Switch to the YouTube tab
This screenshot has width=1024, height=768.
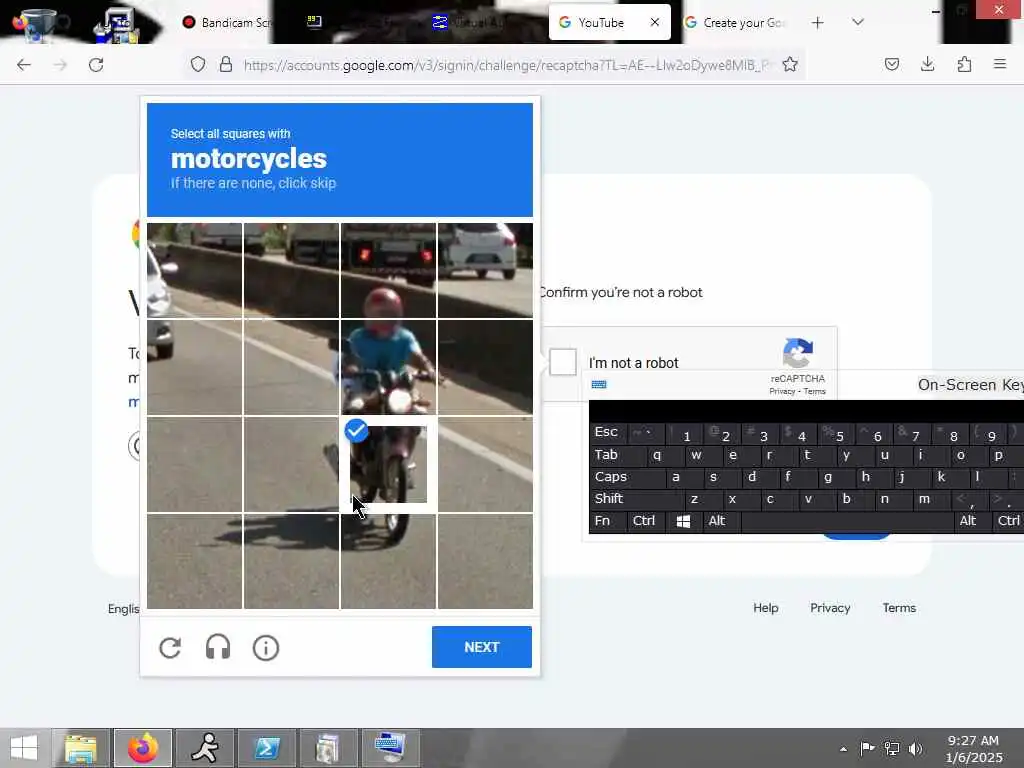click(x=609, y=23)
